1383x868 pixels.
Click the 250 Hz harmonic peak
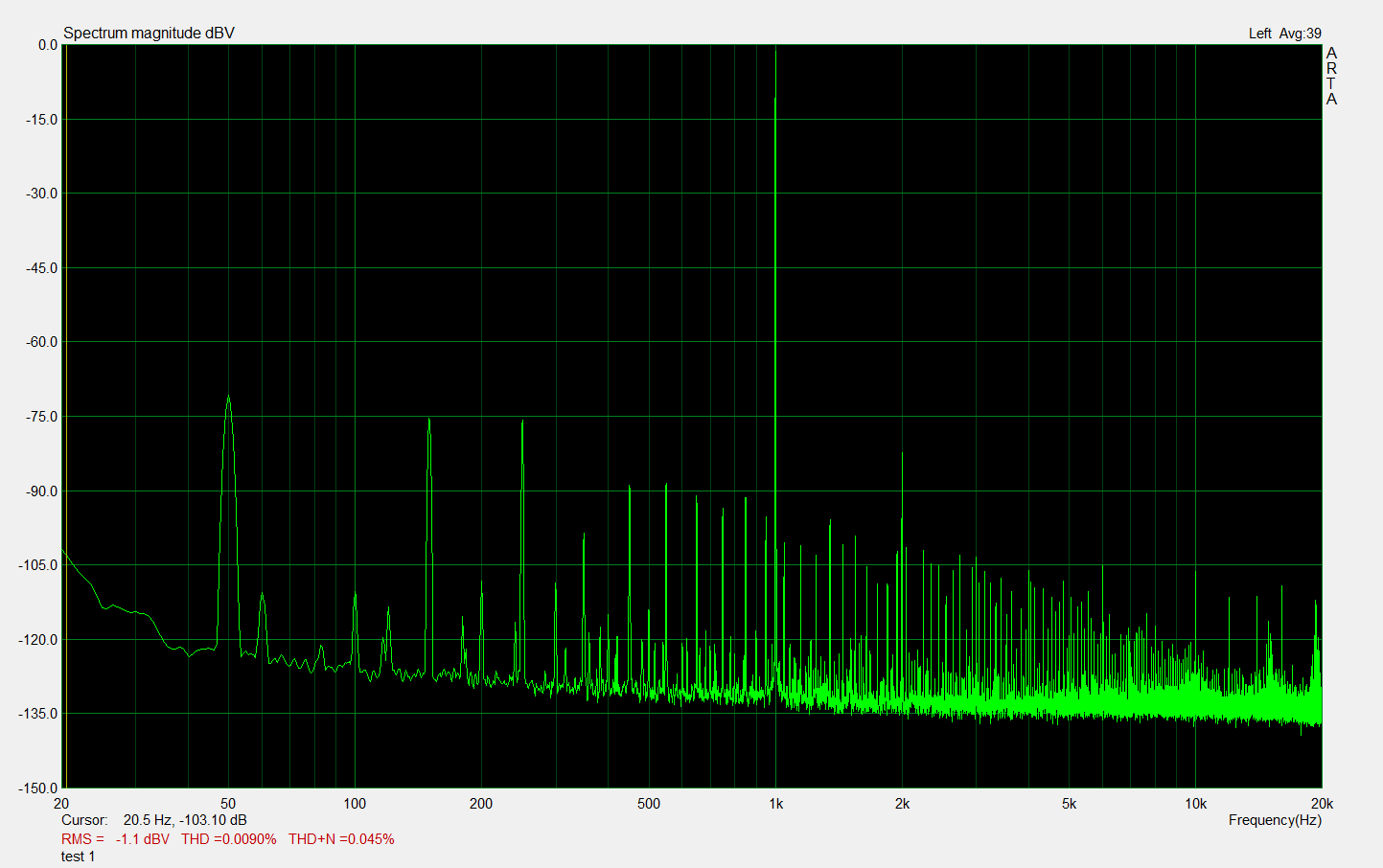point(522,423)
